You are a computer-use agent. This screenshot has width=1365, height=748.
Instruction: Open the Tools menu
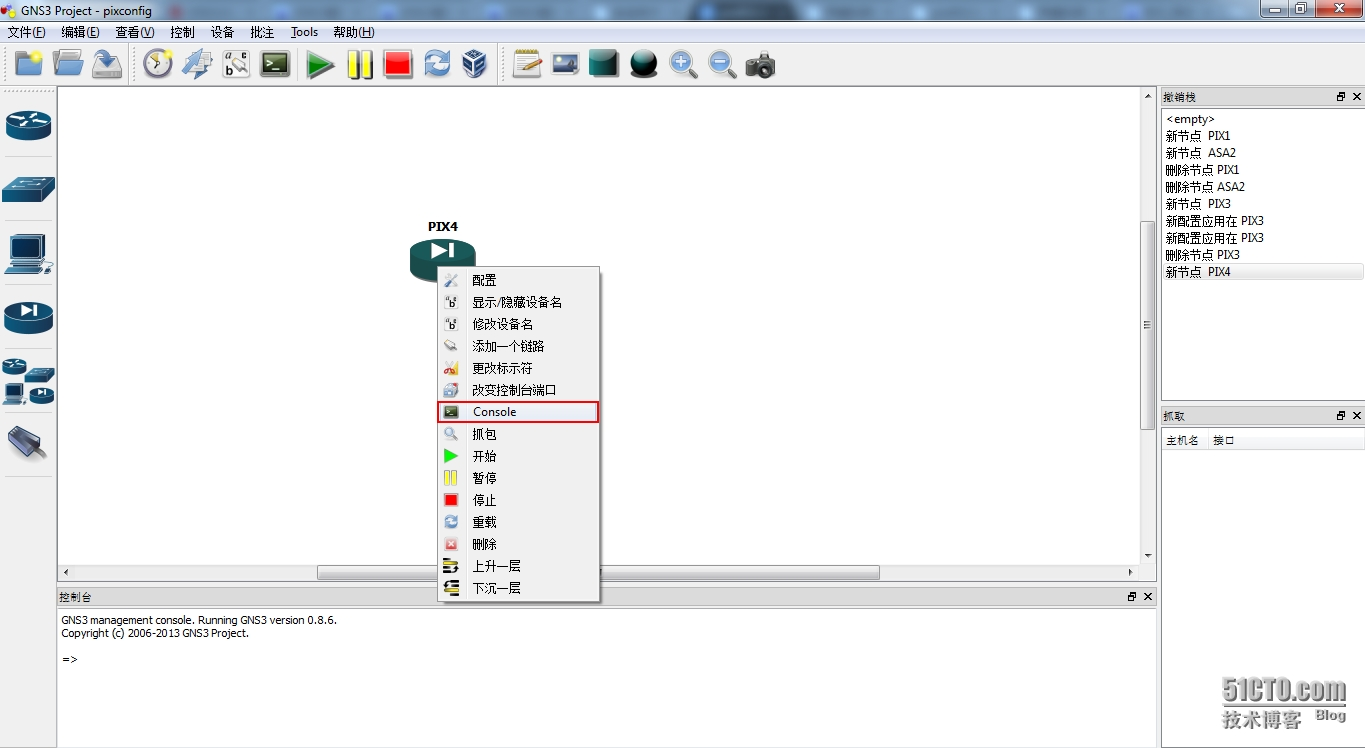[304, 32]
